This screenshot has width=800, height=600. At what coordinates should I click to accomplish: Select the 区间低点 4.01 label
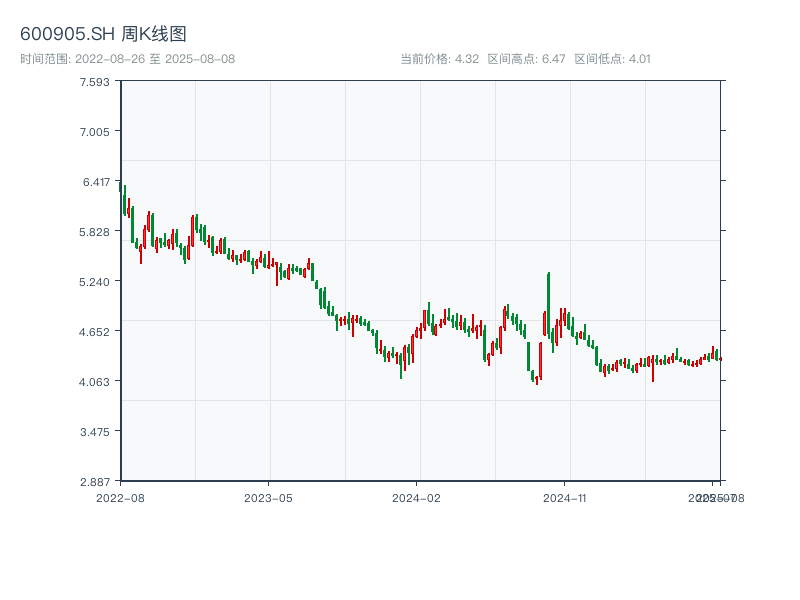612,59
